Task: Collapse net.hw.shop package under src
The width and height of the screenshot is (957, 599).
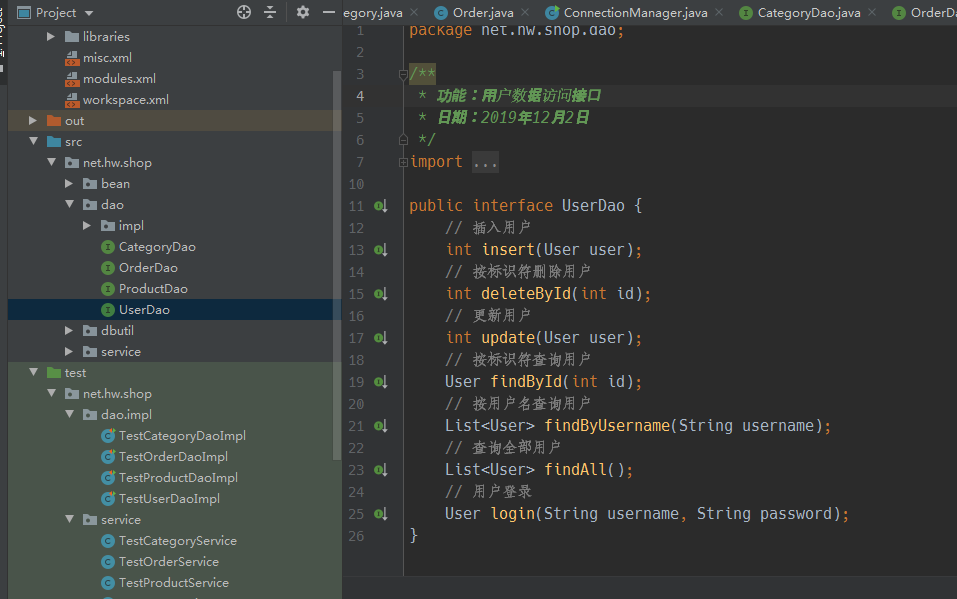Action: [51, 162]
